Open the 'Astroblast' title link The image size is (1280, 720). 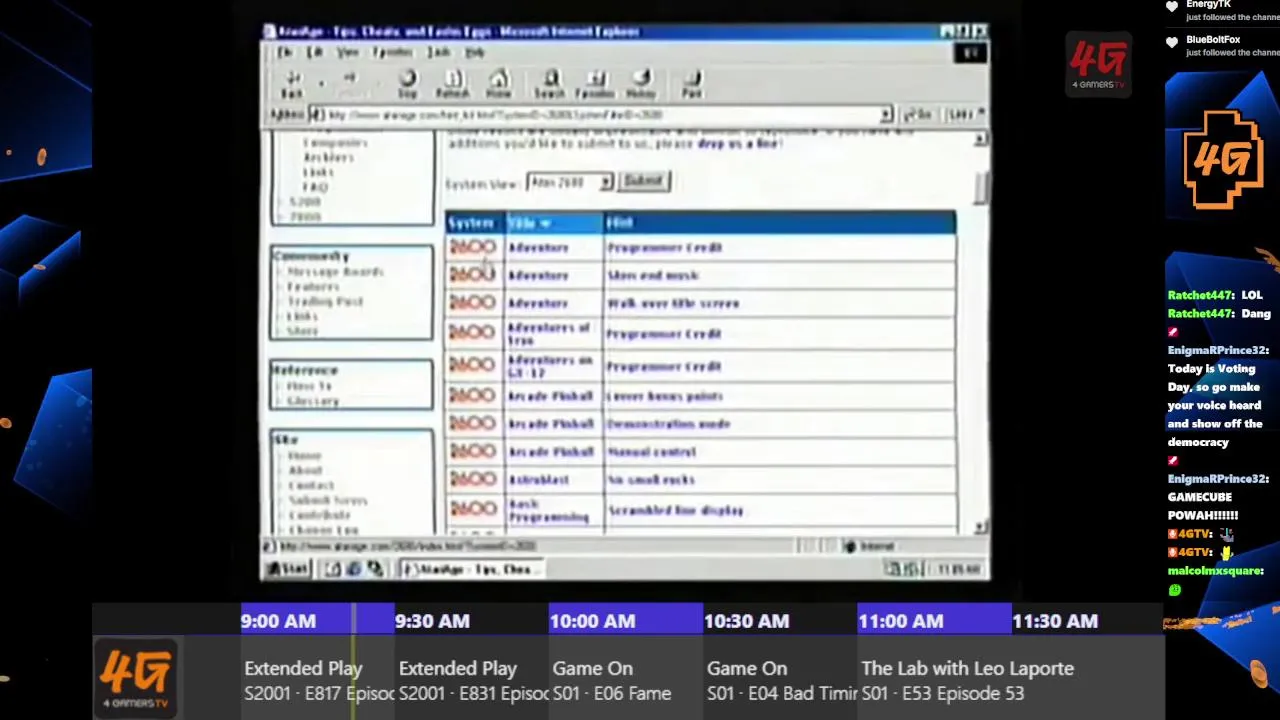pyautogui.click(x=538, y=480)
